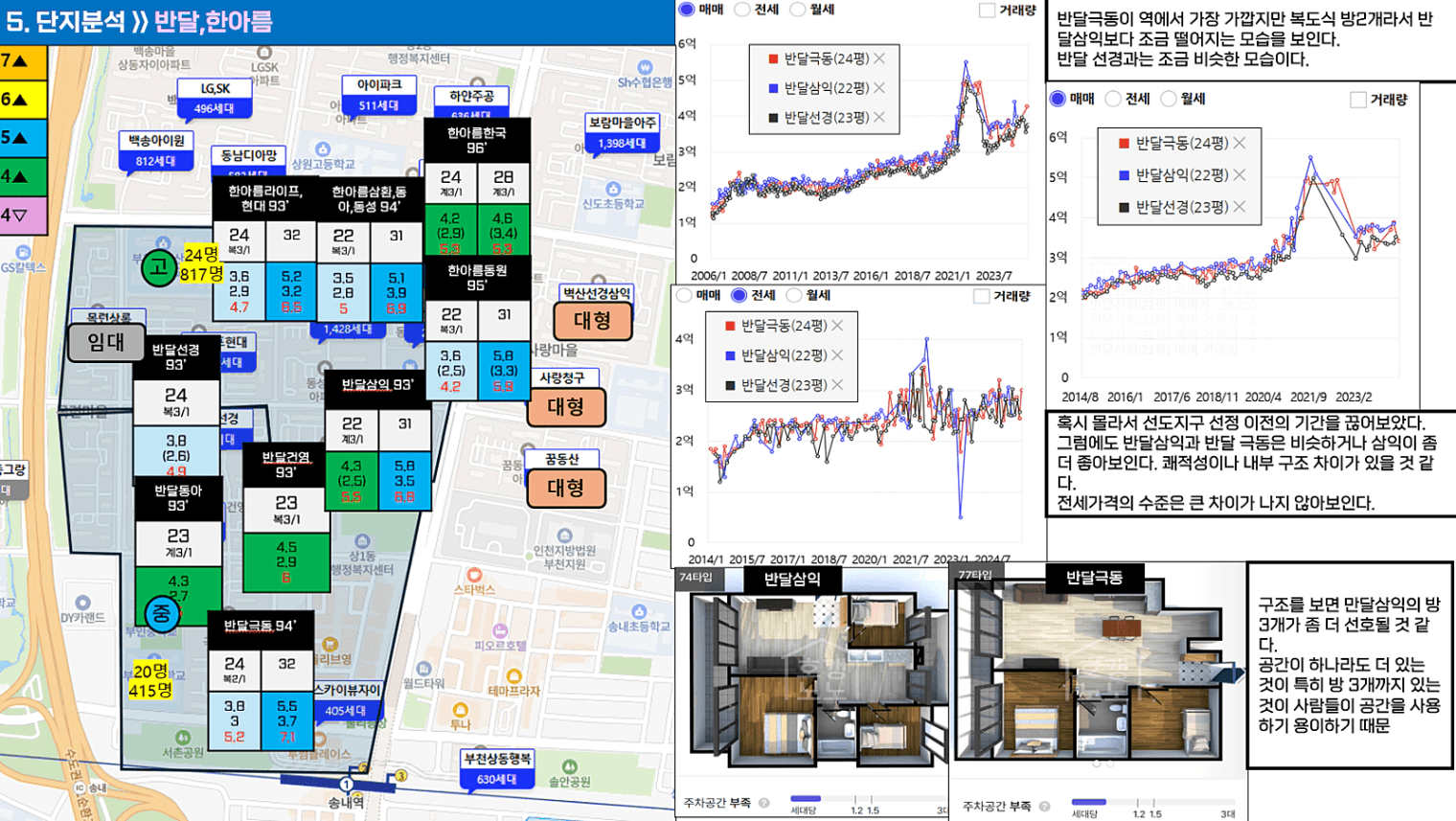Select 매매 radio on the 2014/8 chart
The height and width of the screenshot is (821, 1456).
pyautogui.click(x=1058, y=99)
